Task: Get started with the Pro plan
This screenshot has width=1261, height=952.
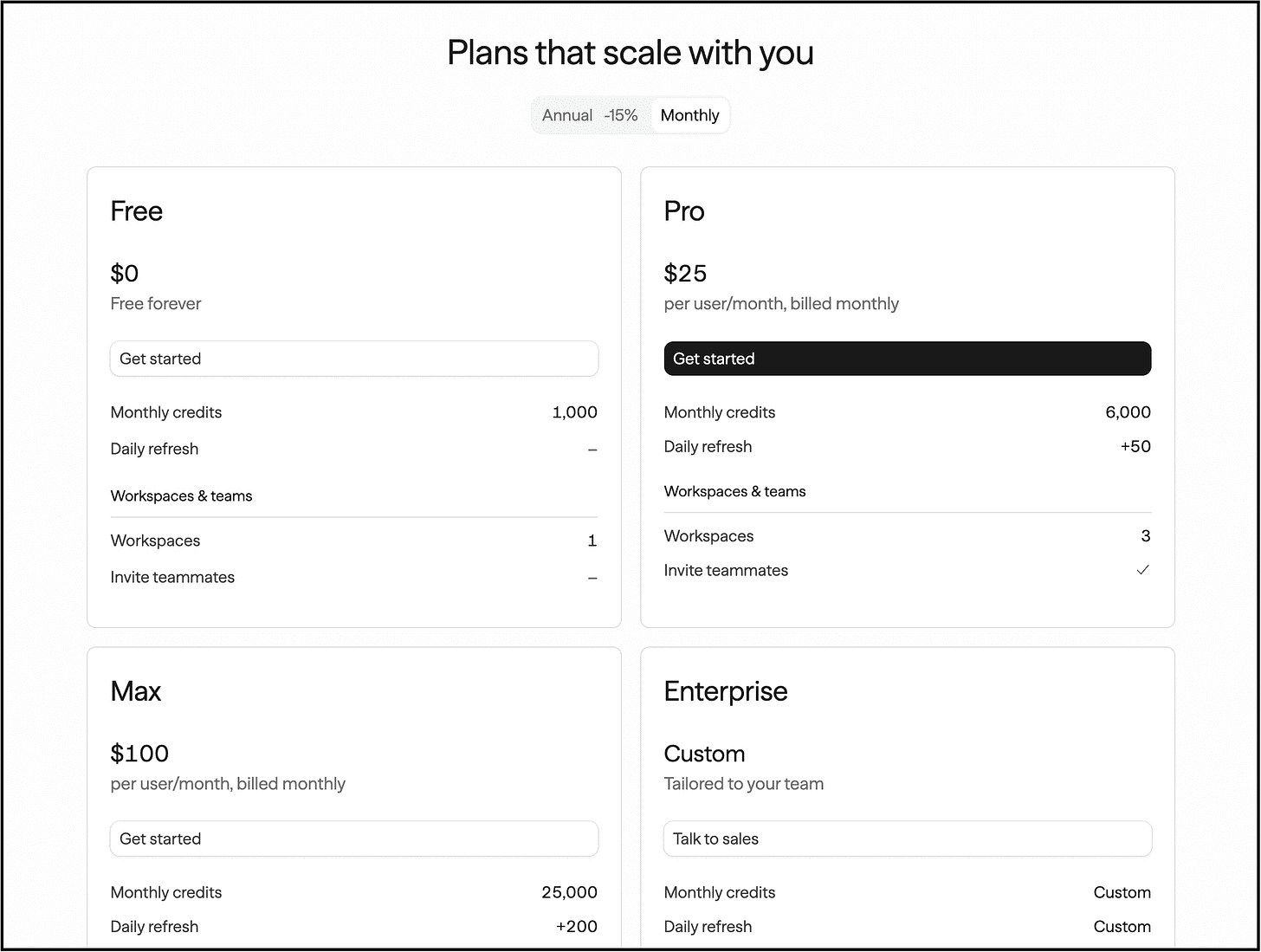Action: 908,359
